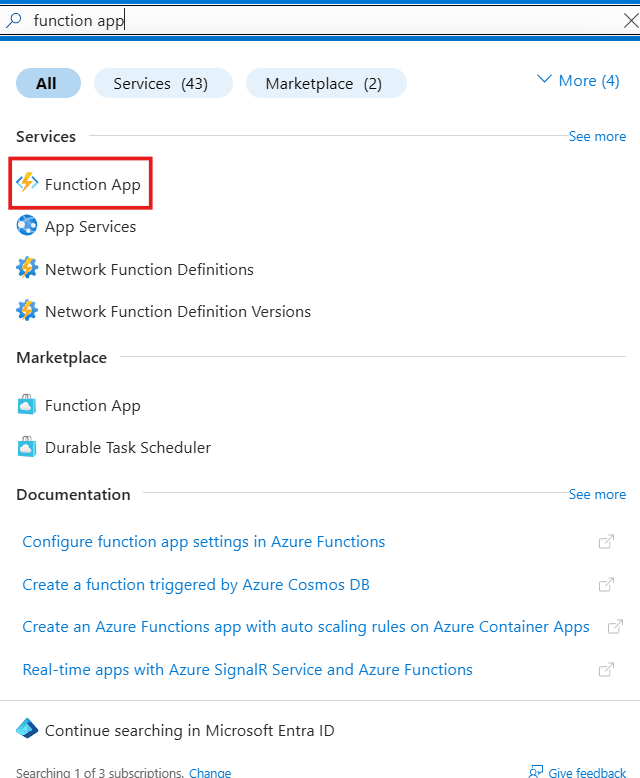The width and height of the screenshot is (640, 778).
Task: Click See more beside Documentation heading
Action: [597, 494]
